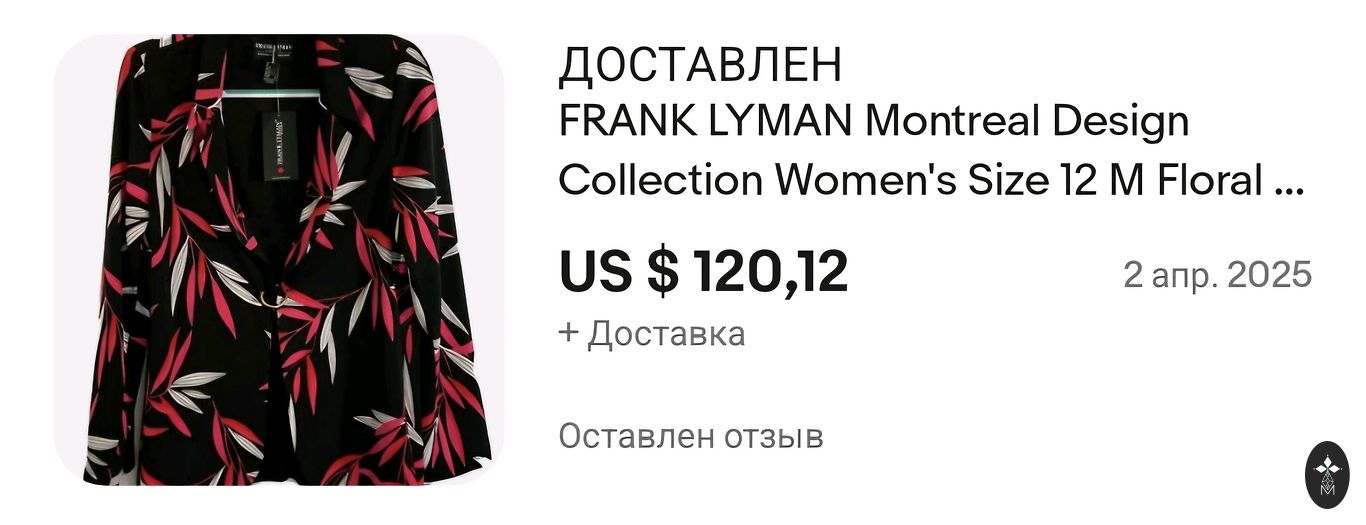Open the floral jacket product thumbnail

[279, 260]
